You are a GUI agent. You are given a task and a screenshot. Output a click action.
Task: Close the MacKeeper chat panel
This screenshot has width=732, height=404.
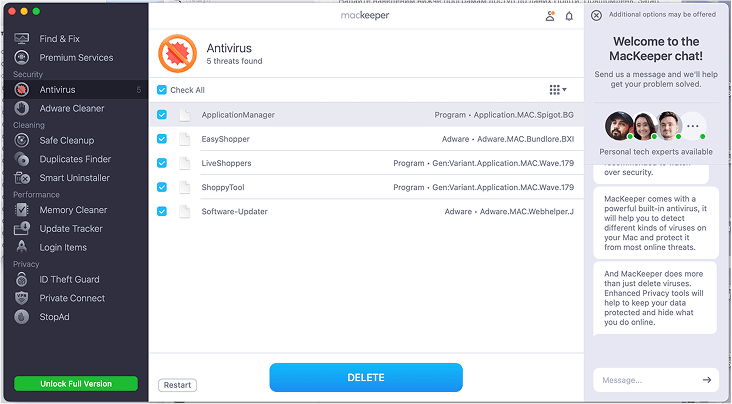coord(596,15)
